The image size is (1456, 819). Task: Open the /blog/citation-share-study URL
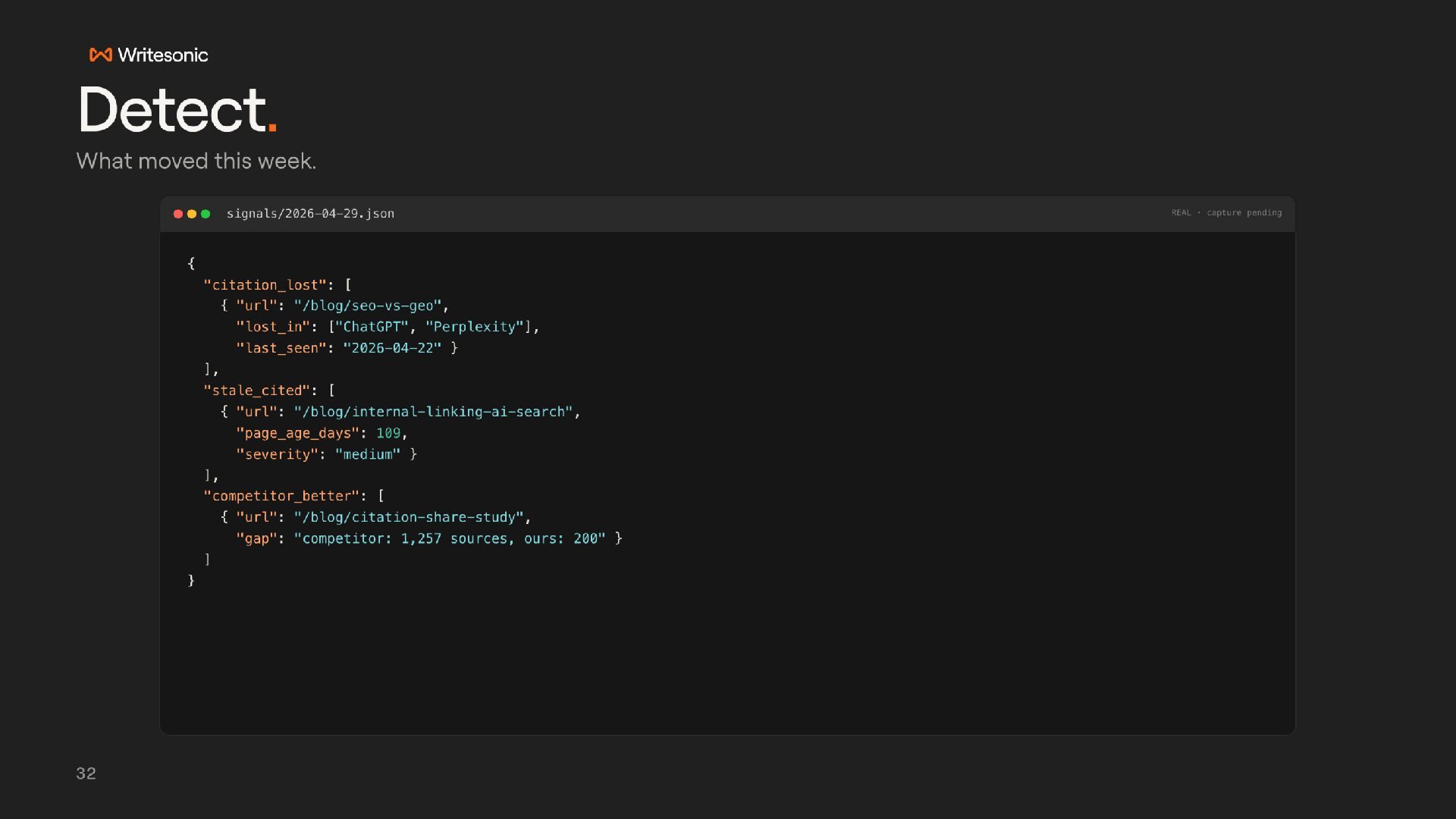click(x=409, y=517)
